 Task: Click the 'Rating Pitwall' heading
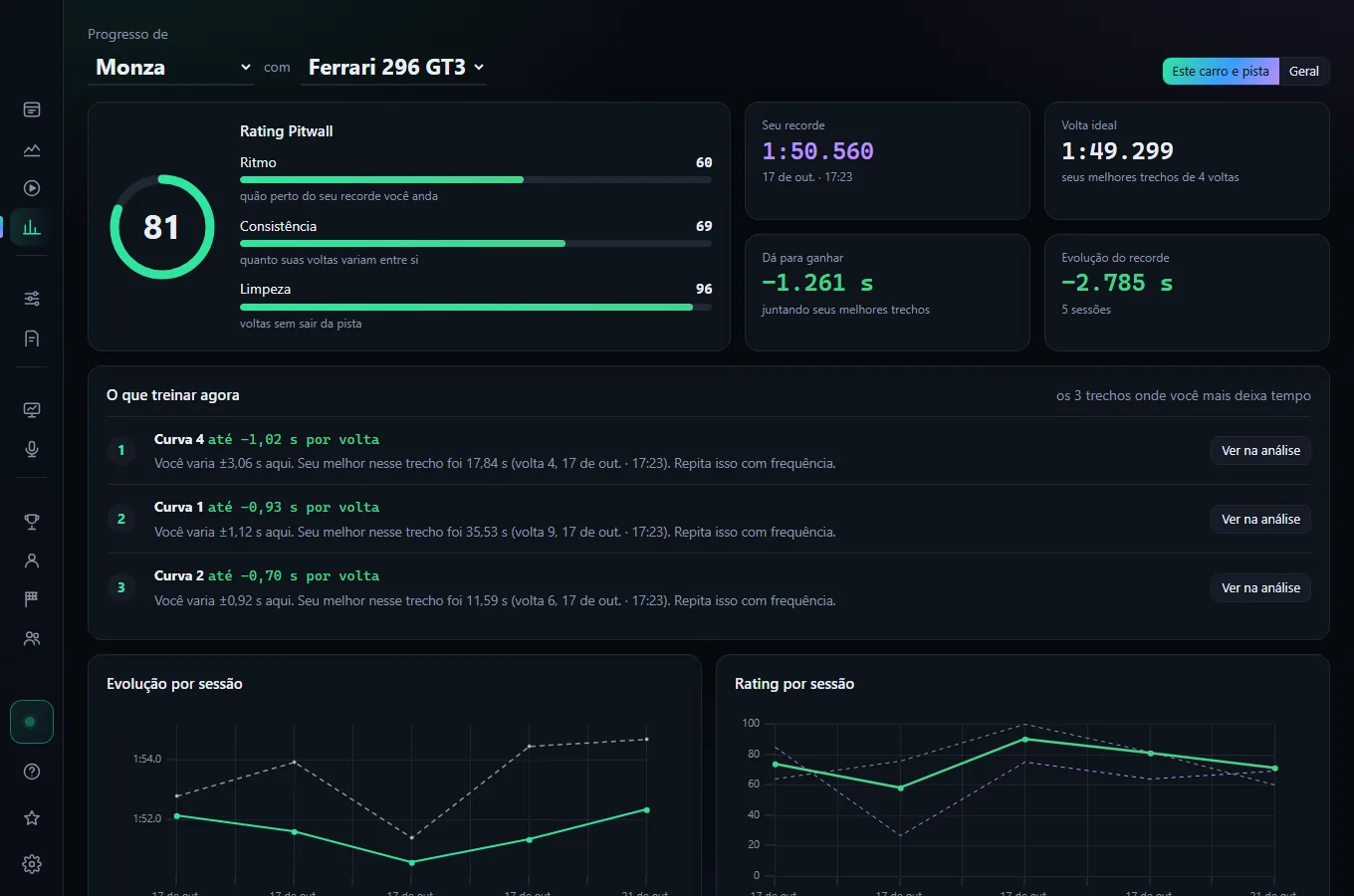coord(287,131)
